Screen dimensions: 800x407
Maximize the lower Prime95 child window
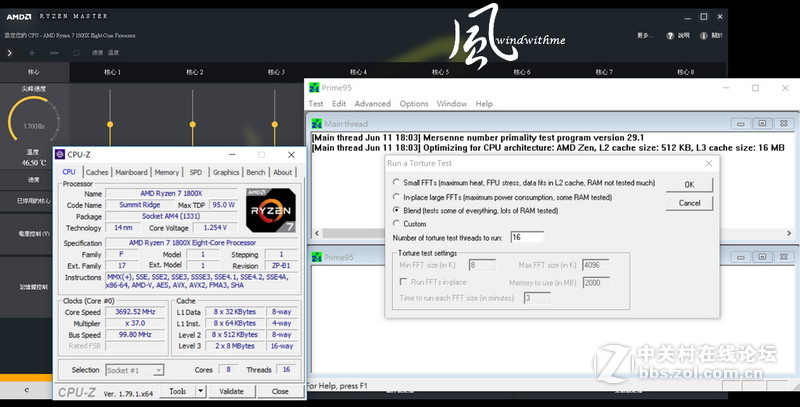click(x=762, y=257)
